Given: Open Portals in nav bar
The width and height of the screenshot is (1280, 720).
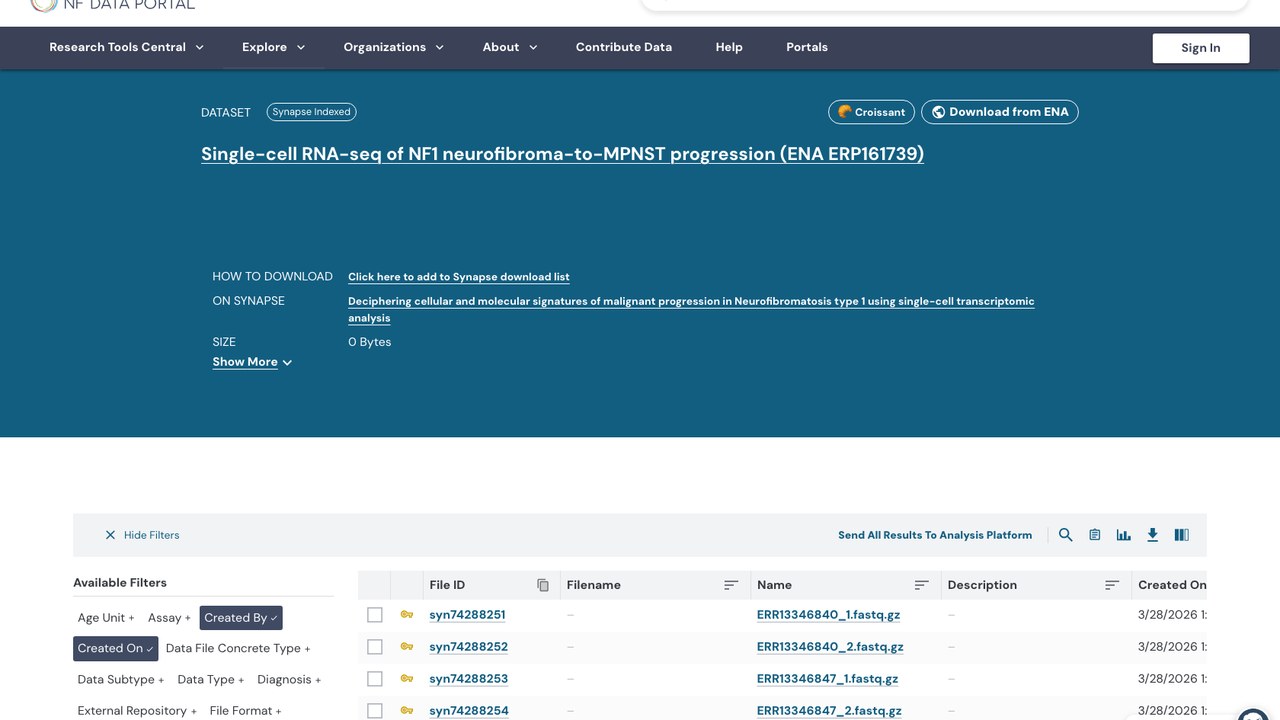Looking at the screenshot, I should [x=807, y=47].
